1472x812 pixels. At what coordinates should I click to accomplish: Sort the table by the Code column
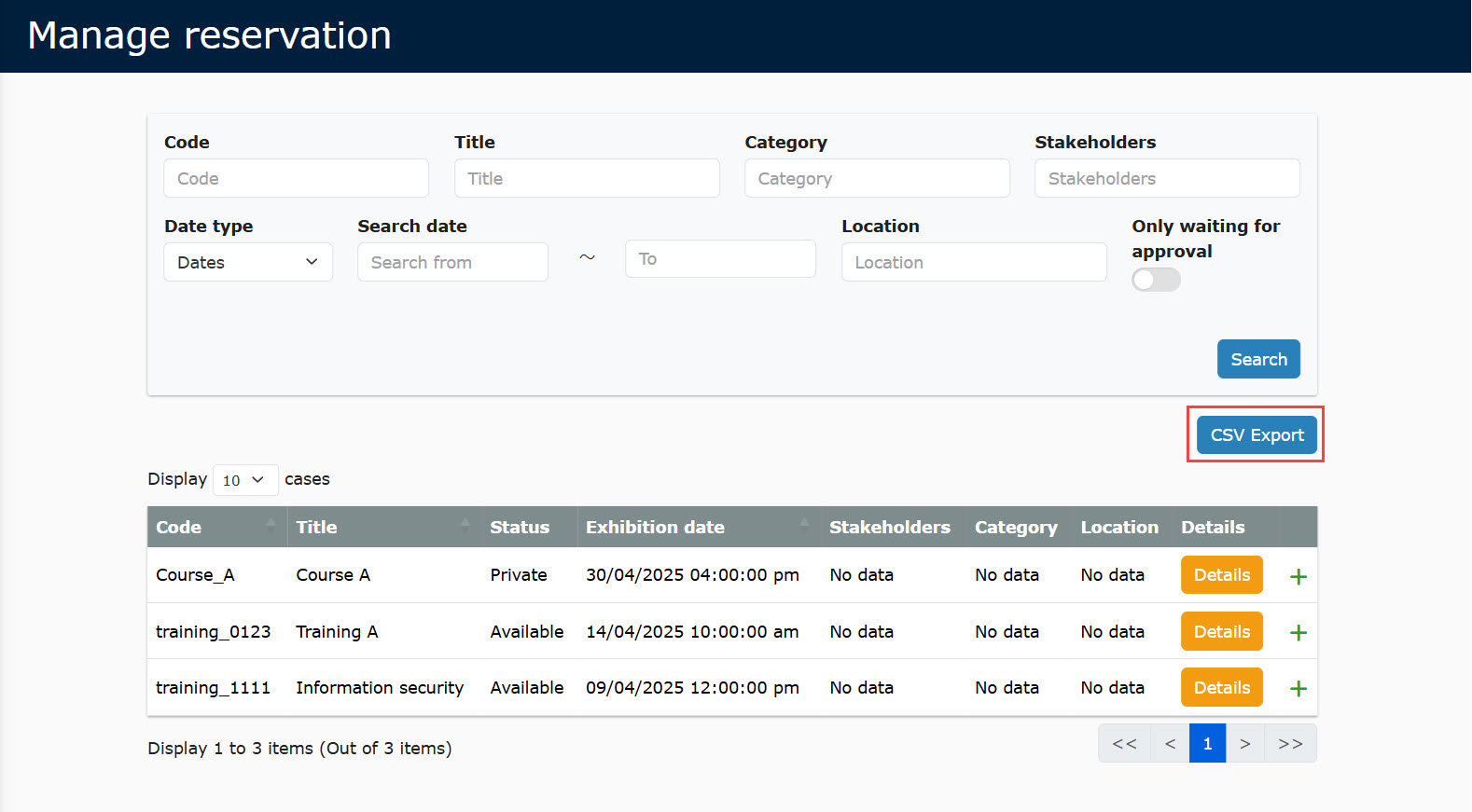(217, 527)
